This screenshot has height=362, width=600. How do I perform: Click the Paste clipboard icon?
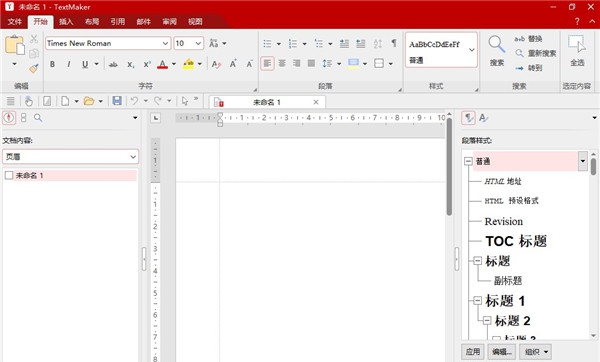pos(15,45)
